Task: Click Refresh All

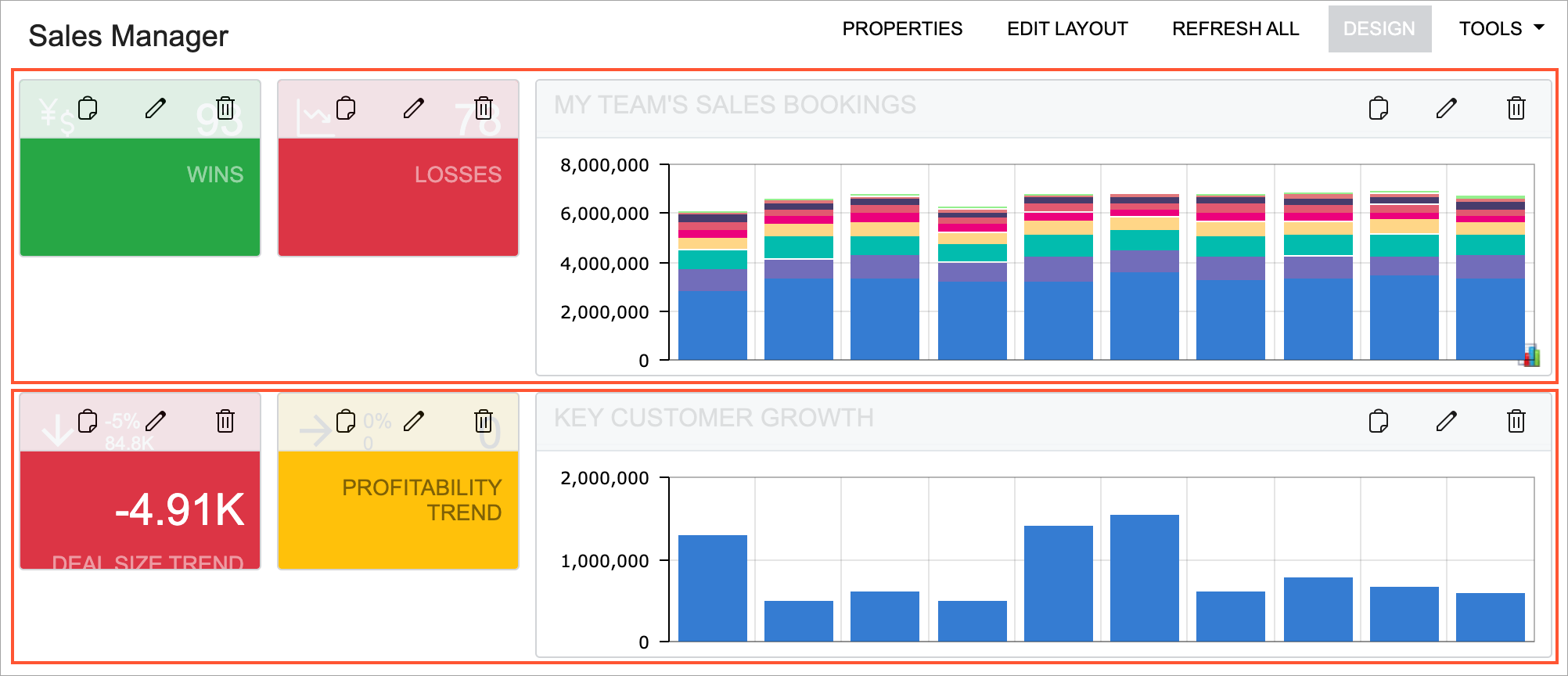Action: point(1235,29)
